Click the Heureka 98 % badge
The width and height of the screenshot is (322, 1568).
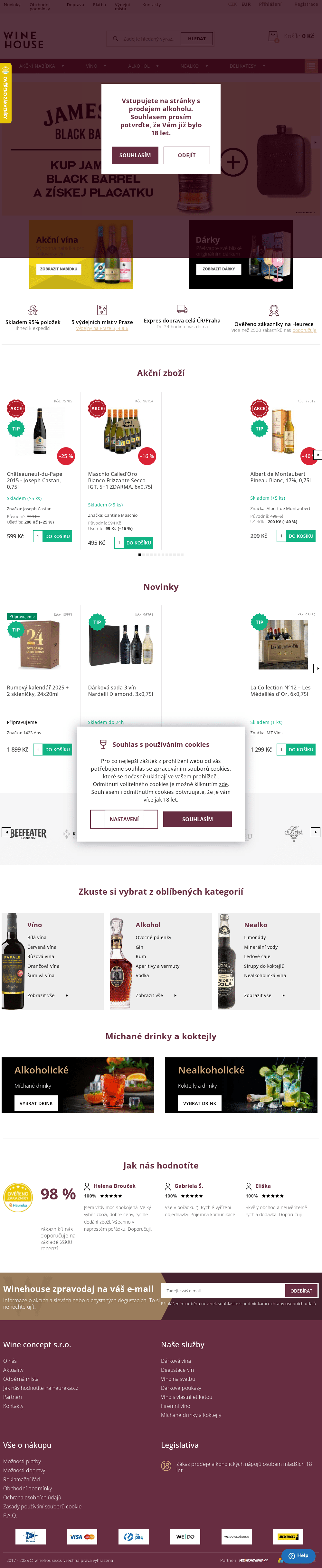point(18,1197)
